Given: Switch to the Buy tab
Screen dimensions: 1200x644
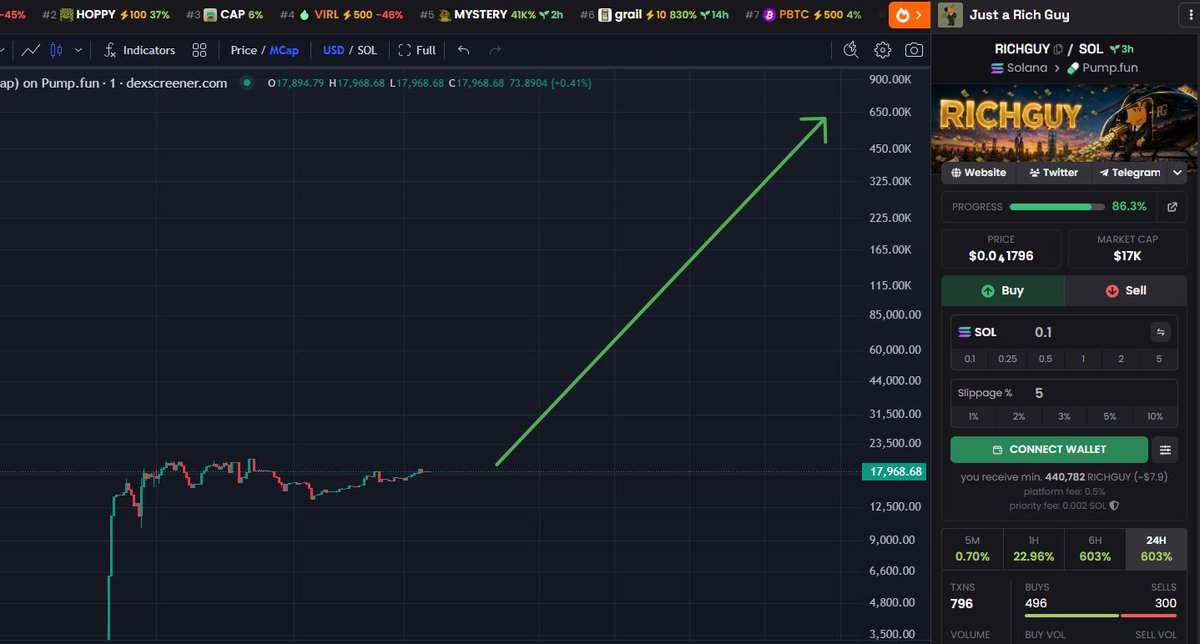Looking at the screenshot, I should [1003, 291].
